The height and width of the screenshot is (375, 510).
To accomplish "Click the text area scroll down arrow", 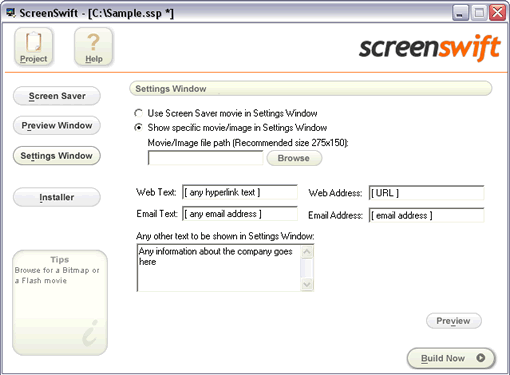I will pyautogui.click(x=307, y=284).
